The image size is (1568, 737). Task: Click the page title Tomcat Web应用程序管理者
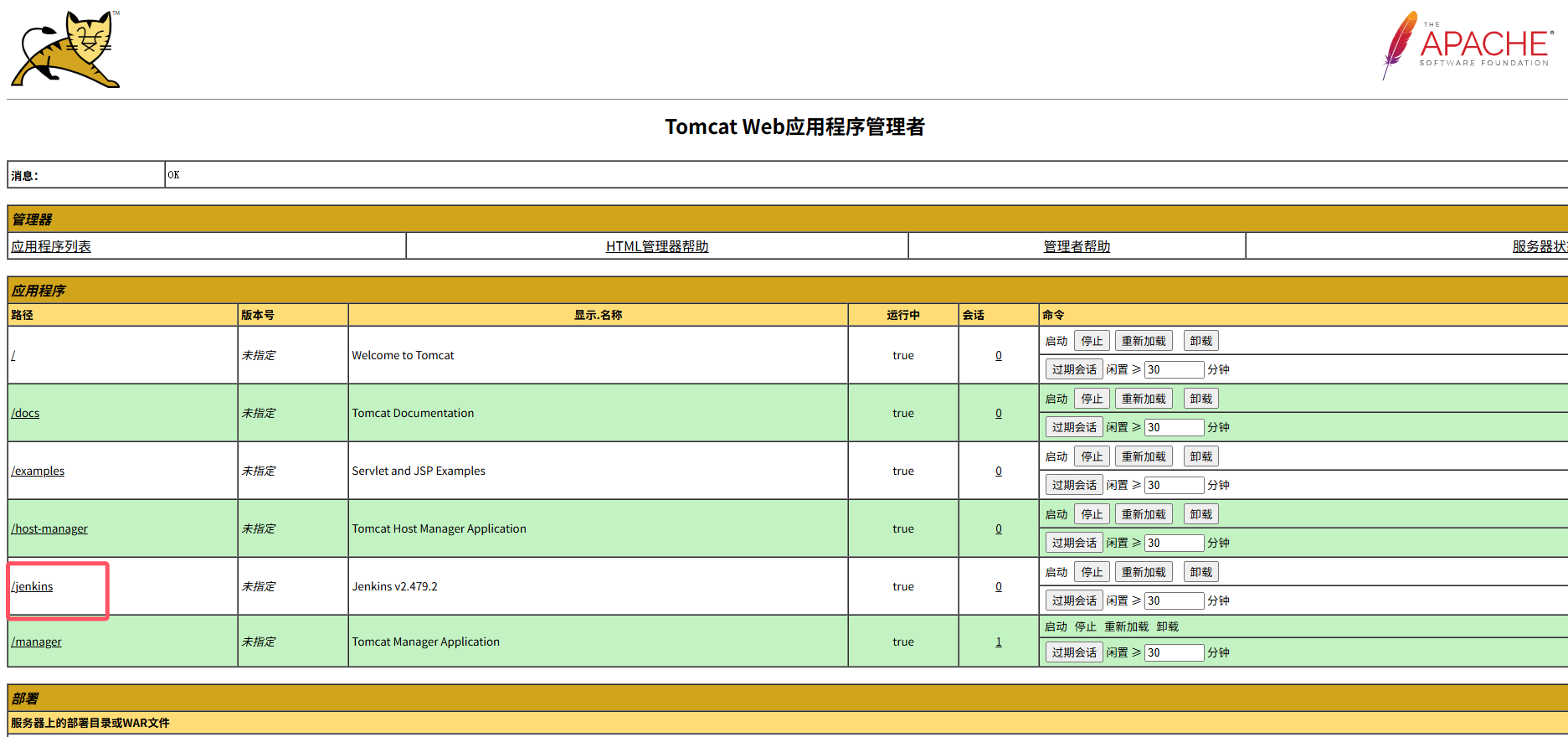click(794, 126)
